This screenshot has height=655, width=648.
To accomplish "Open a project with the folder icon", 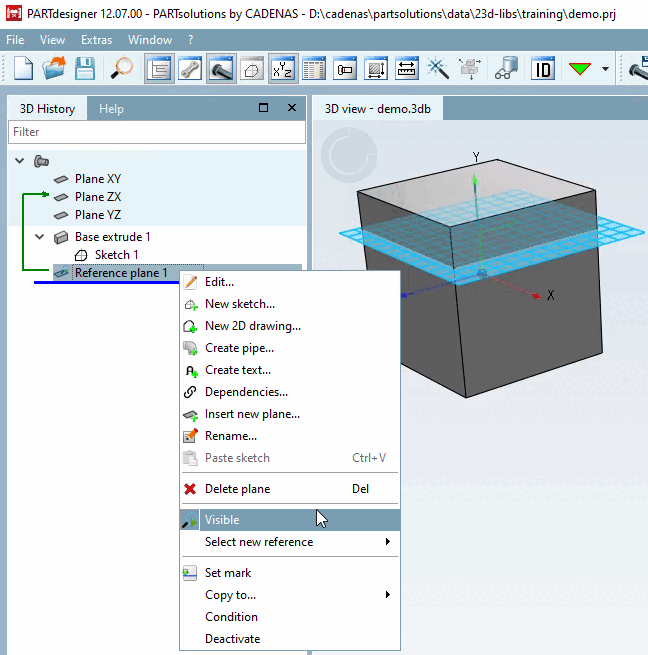I will click(x=54, y=69).
